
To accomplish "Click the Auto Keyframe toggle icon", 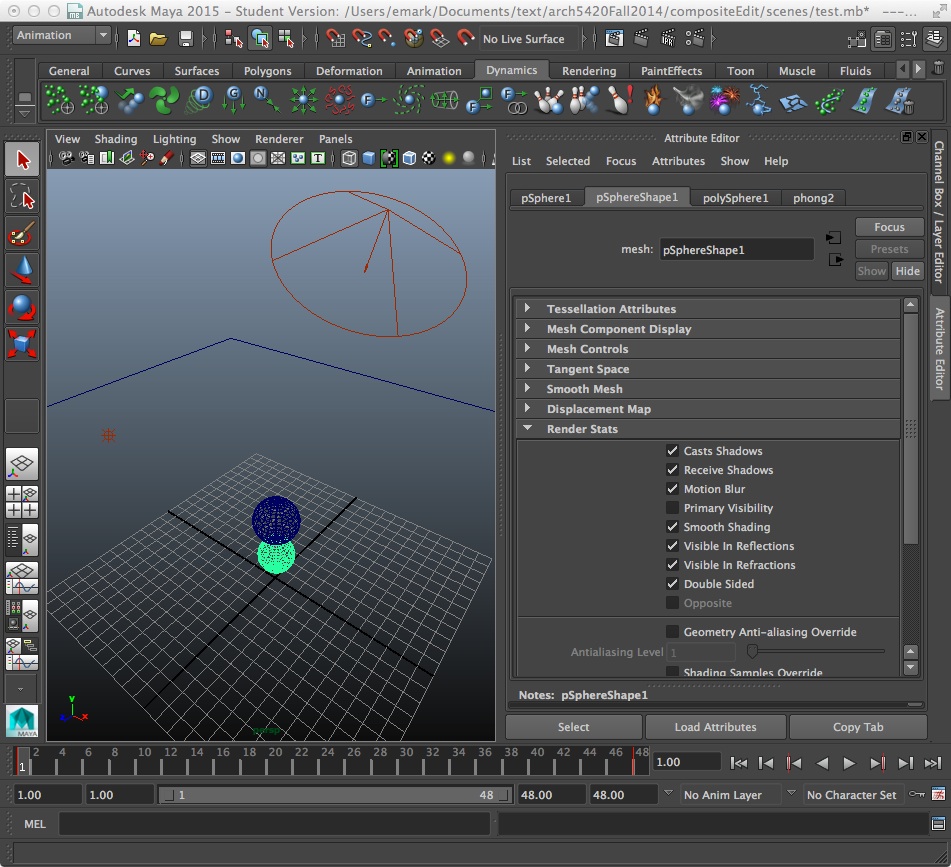I will (916, 794).
